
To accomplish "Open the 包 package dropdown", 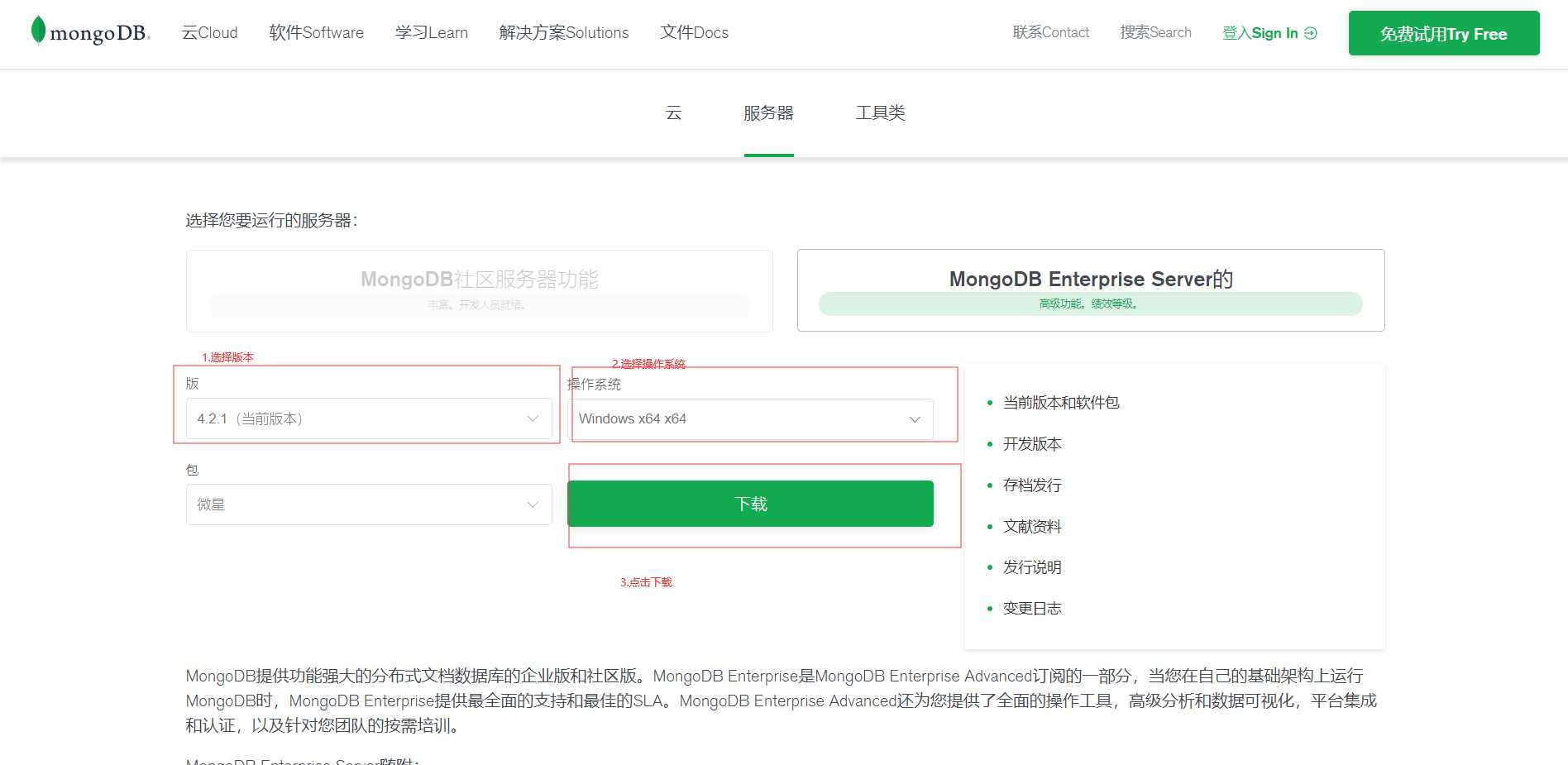I will 369,504.
